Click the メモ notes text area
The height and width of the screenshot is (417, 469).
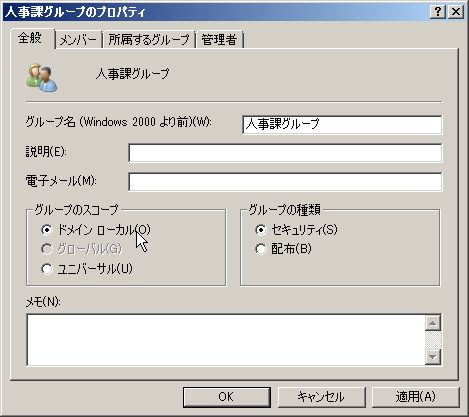coord(226,340)
